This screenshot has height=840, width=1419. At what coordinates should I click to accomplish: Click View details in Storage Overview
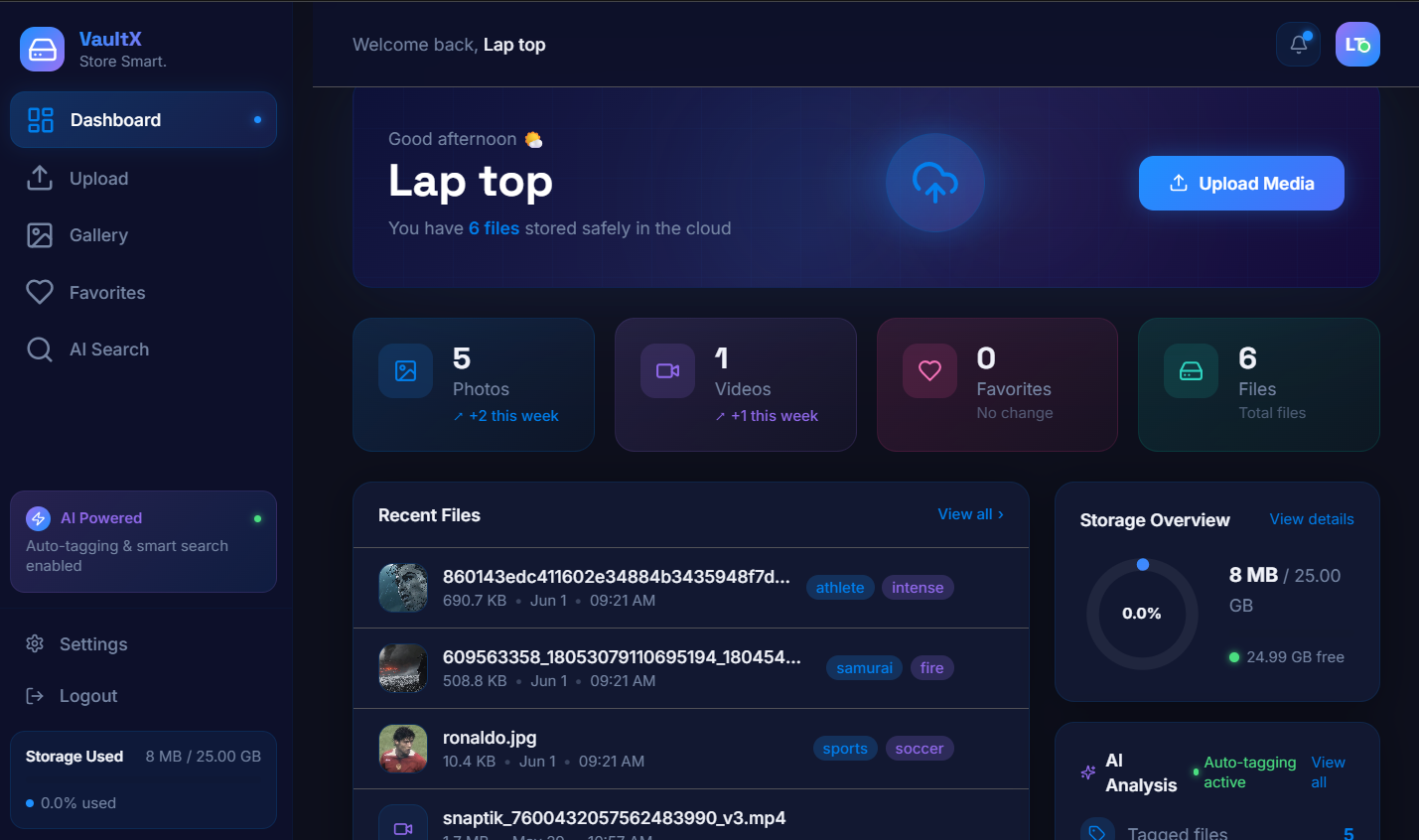tap(1312, 519)
